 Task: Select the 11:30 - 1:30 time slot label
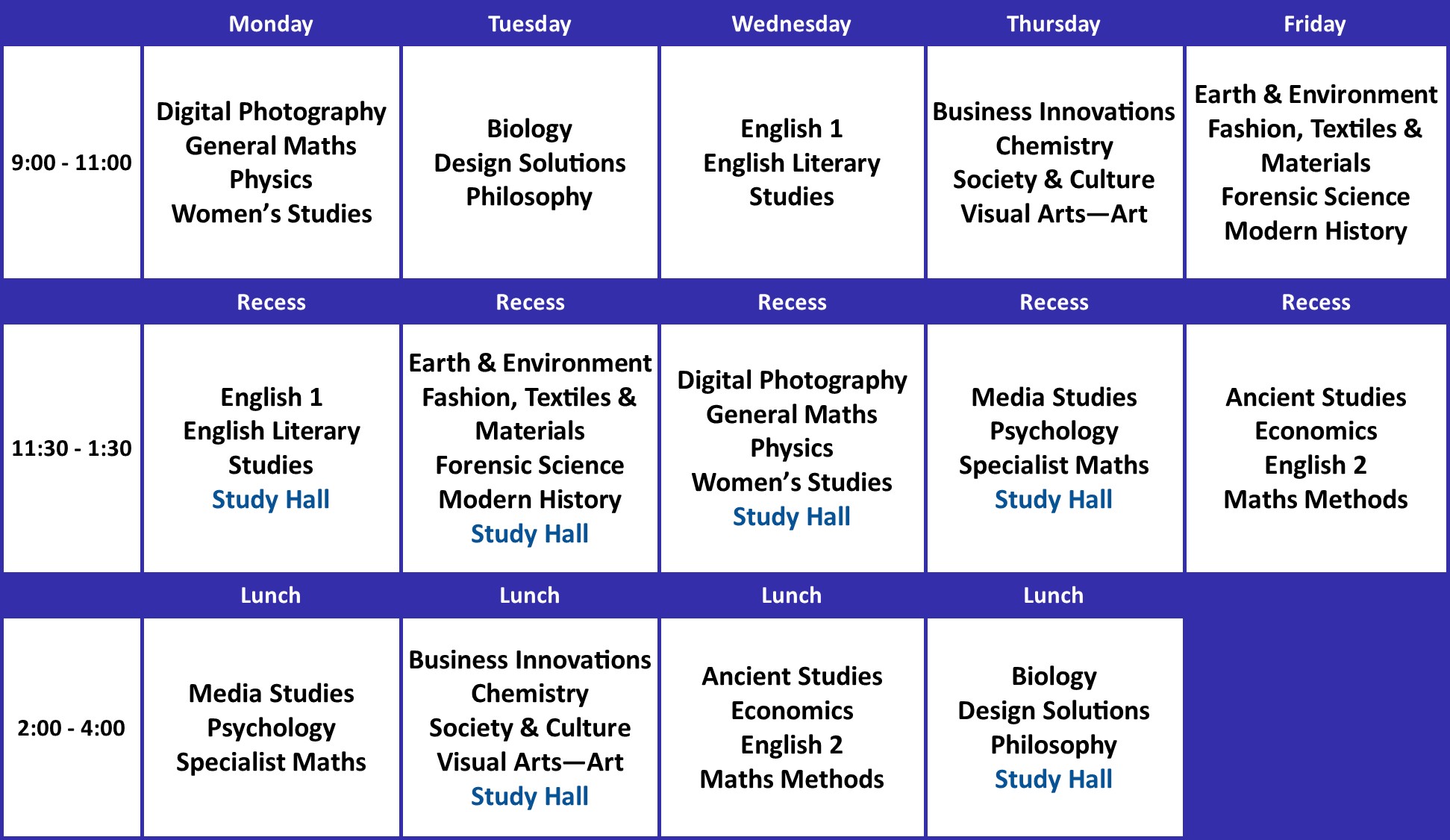point(72,448)
